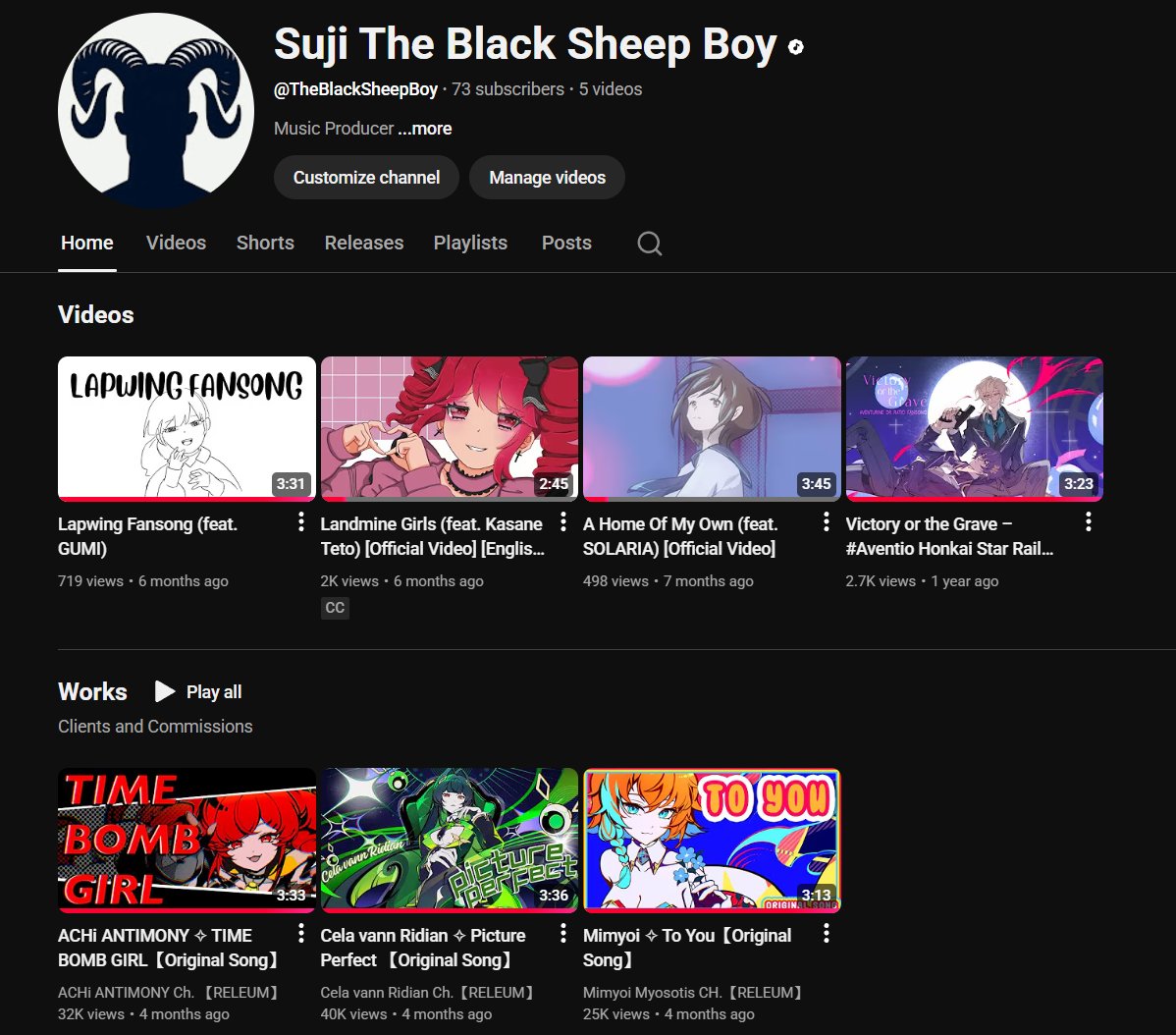Open options menu for Victory or the Grave

tap(1089, 522)
